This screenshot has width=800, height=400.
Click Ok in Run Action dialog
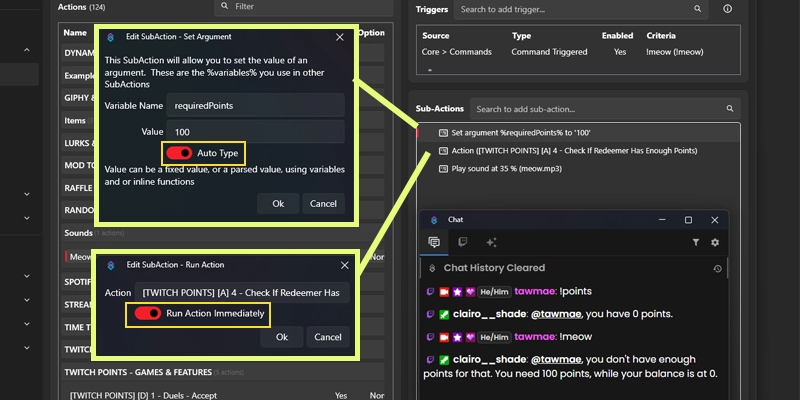[x=282, y=337]
